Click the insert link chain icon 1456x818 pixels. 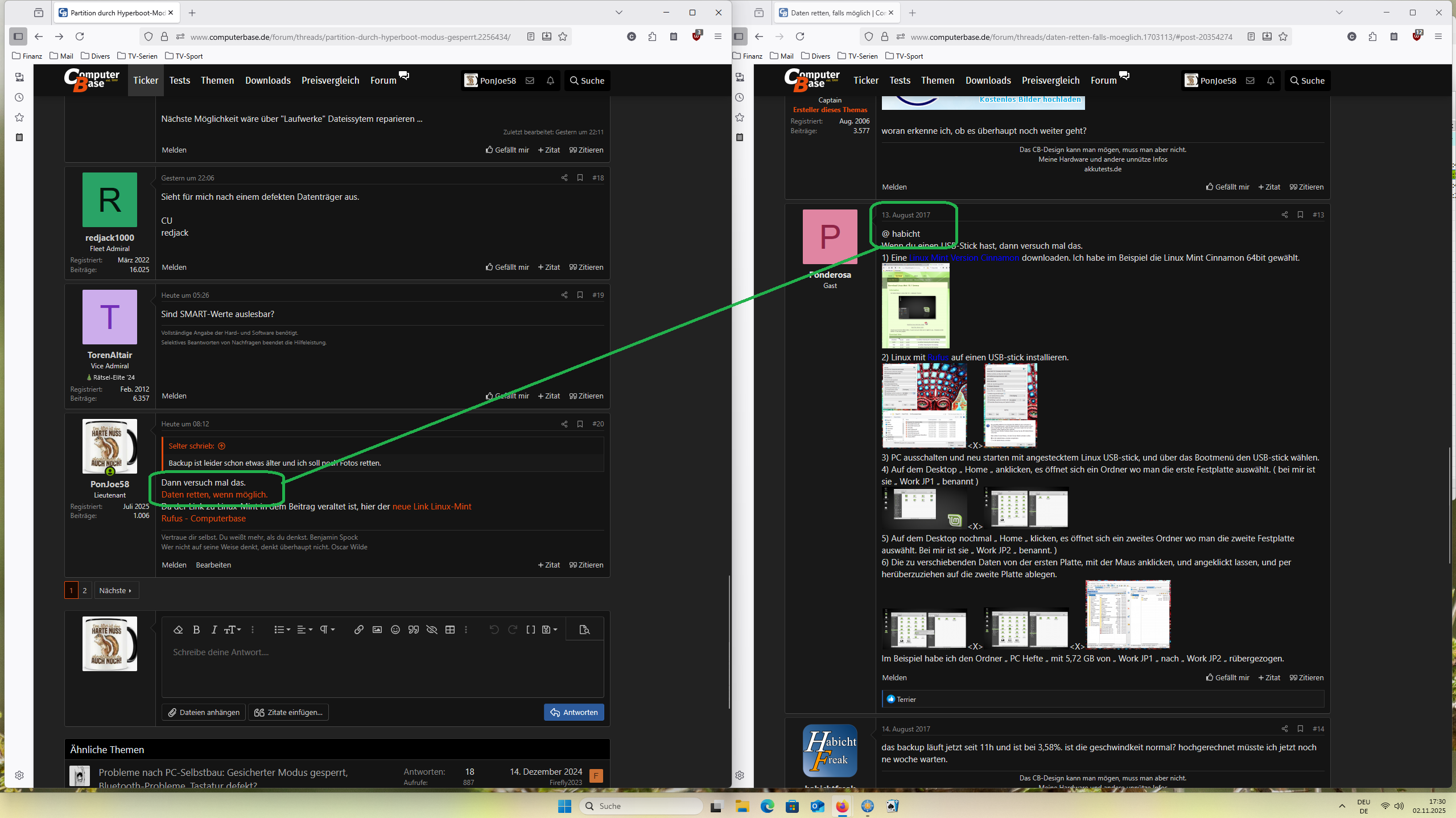(x=358, y=630)
